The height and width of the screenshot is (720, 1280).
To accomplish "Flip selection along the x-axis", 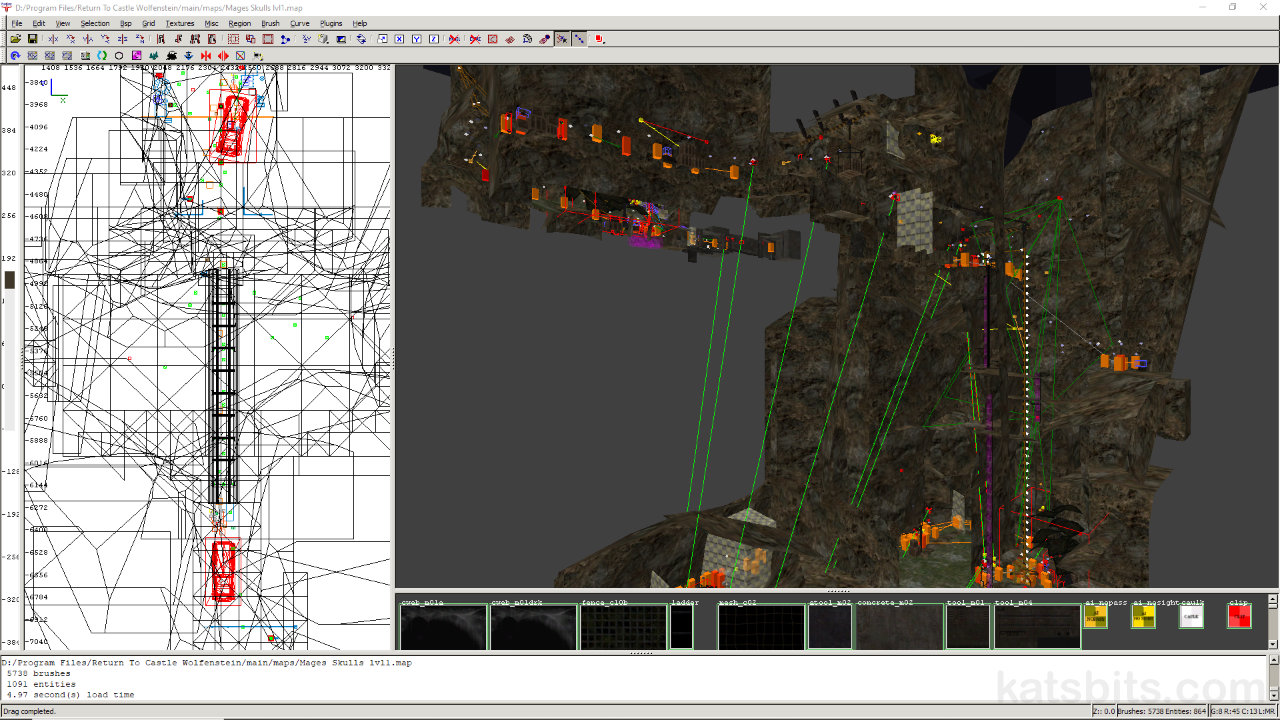I will [53, 39].
